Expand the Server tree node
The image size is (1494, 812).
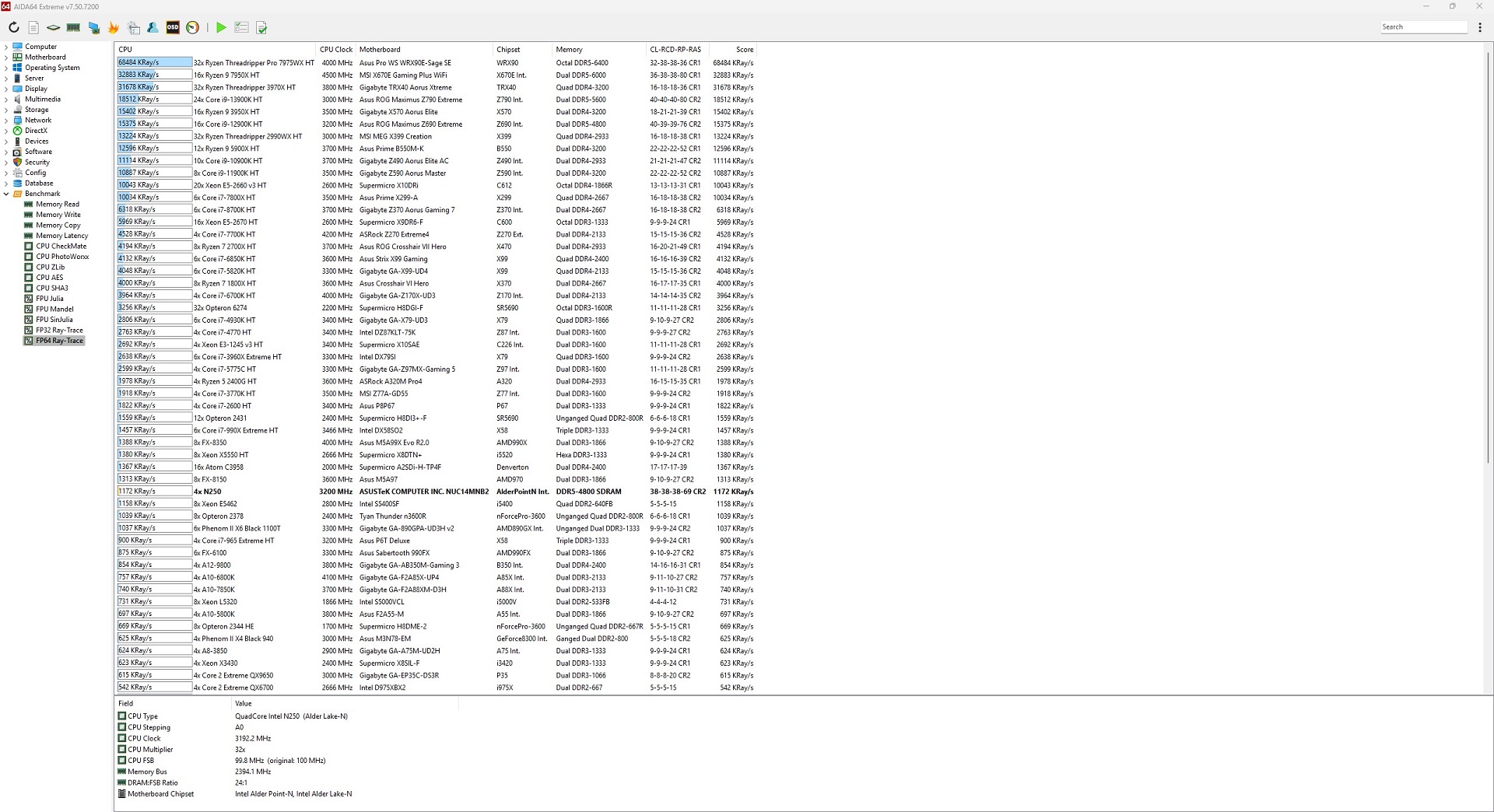6,78
